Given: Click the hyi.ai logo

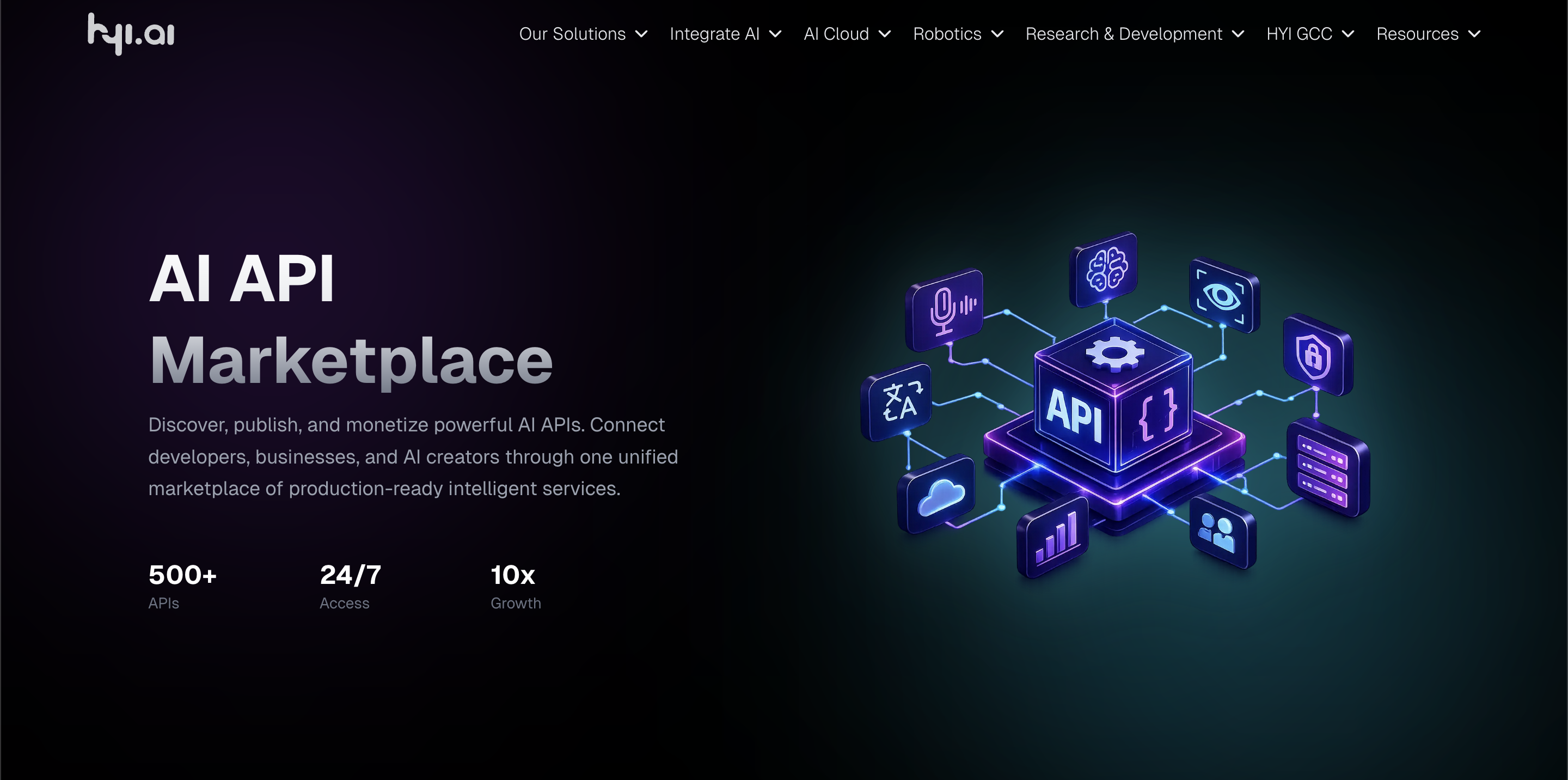Looking at the screenshot, I should pos(131,33).
